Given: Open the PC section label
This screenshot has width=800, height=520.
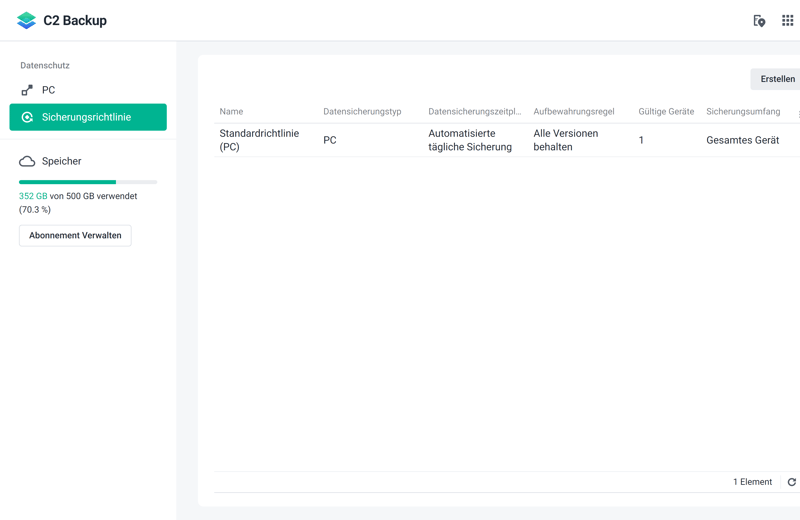Looking at the screenshot, I should tap(48, 90).
